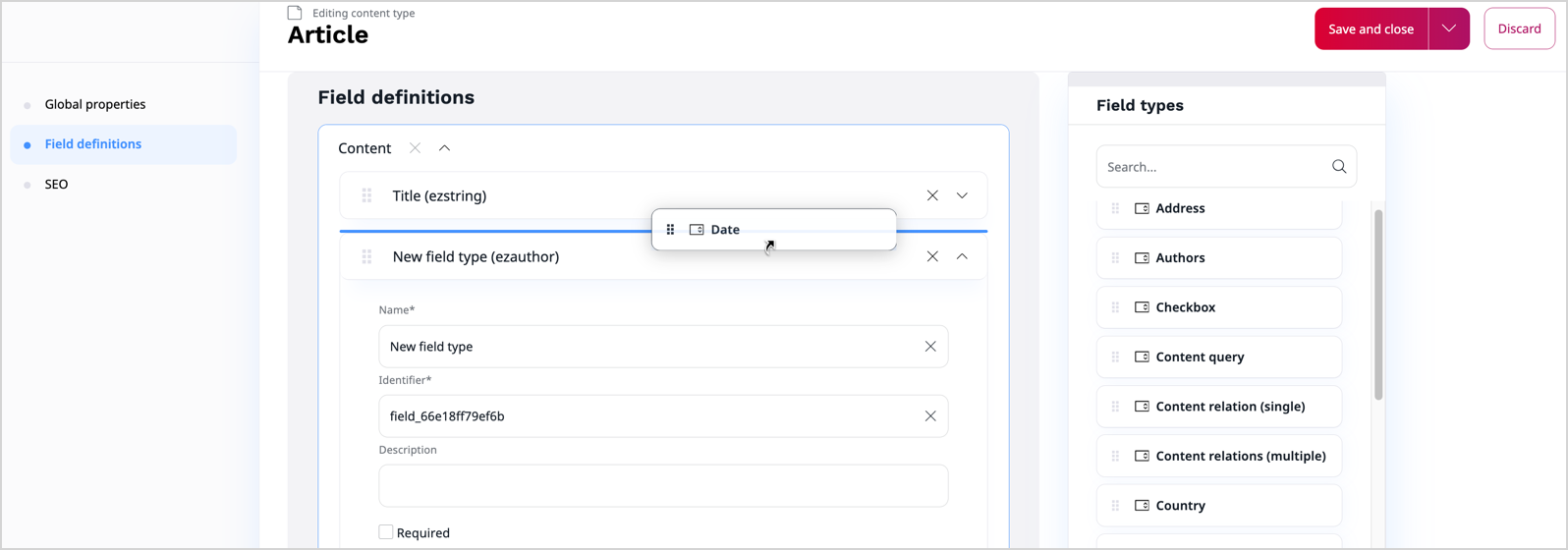Click the field icon beside Country
This screenshot has width=1568, height=550.
pyautogui.click(x=1142, y=506)
